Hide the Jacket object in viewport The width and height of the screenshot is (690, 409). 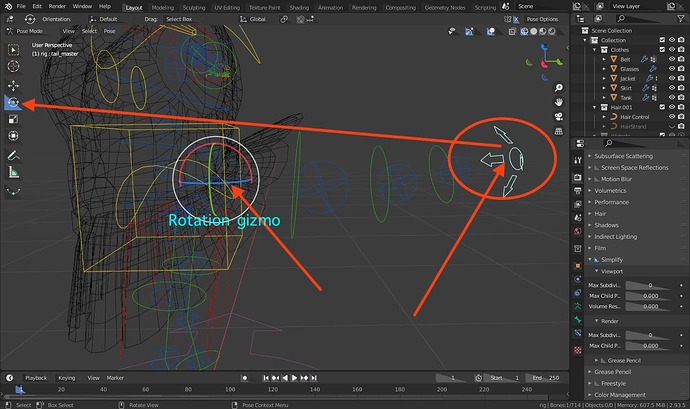[x=672, y=78]
